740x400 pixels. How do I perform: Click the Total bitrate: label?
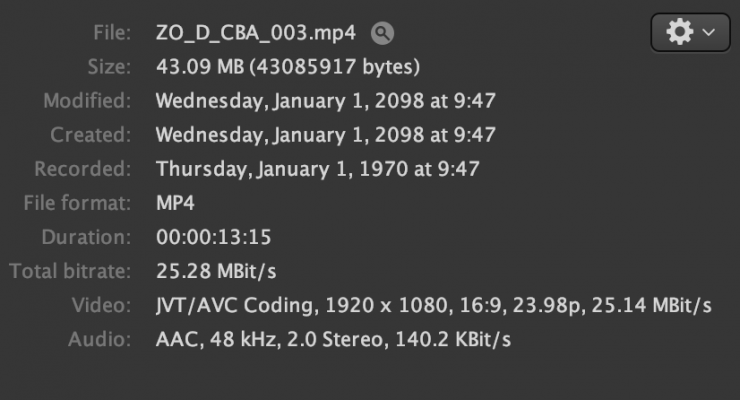[x=70, y=271]
